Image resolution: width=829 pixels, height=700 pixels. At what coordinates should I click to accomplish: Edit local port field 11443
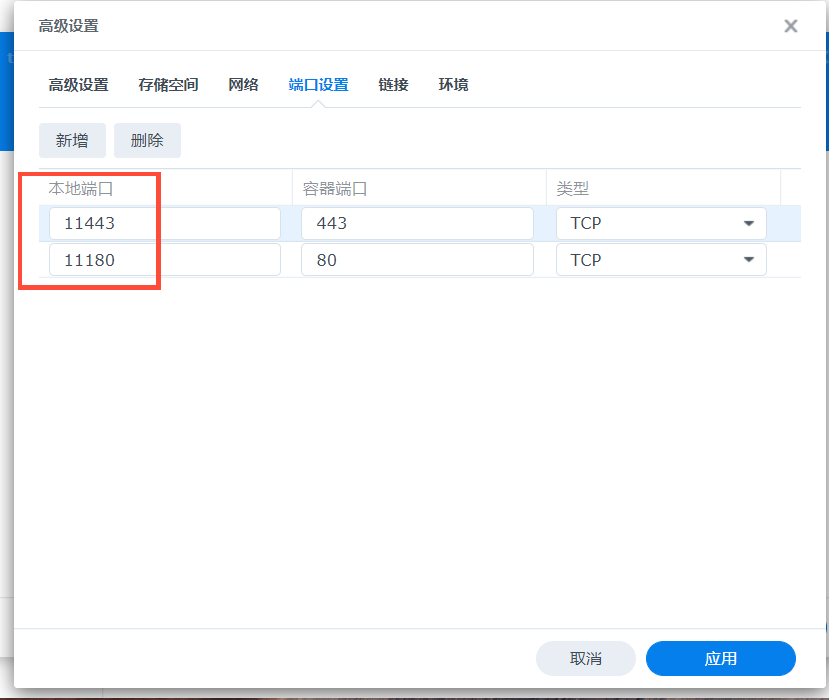(x=165, y=223)
